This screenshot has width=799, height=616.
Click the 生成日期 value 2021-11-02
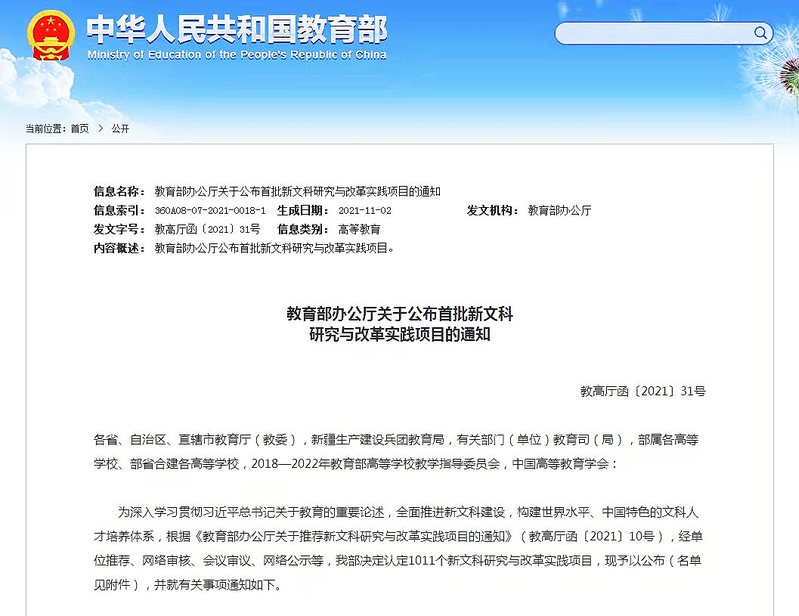coord(364,210)
